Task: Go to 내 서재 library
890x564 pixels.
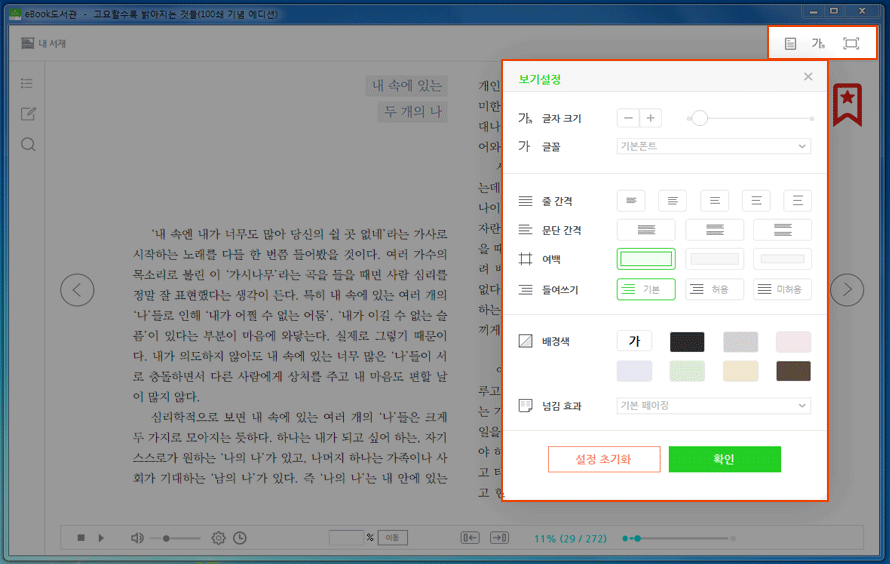Action: point(44,43)
